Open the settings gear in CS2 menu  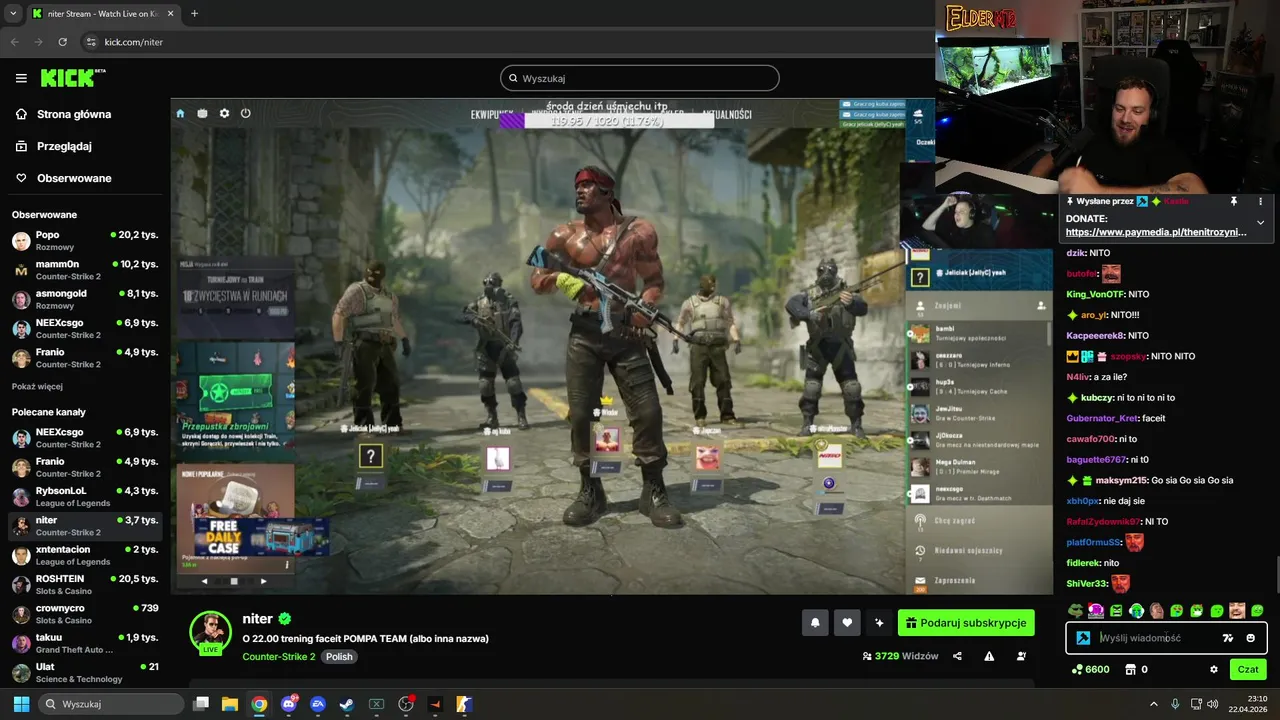(x=224, y=113)
